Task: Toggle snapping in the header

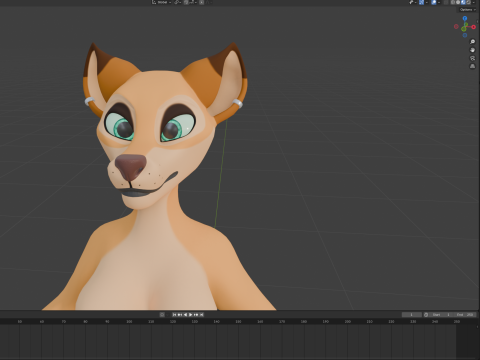Action: [x=186, y=2]
